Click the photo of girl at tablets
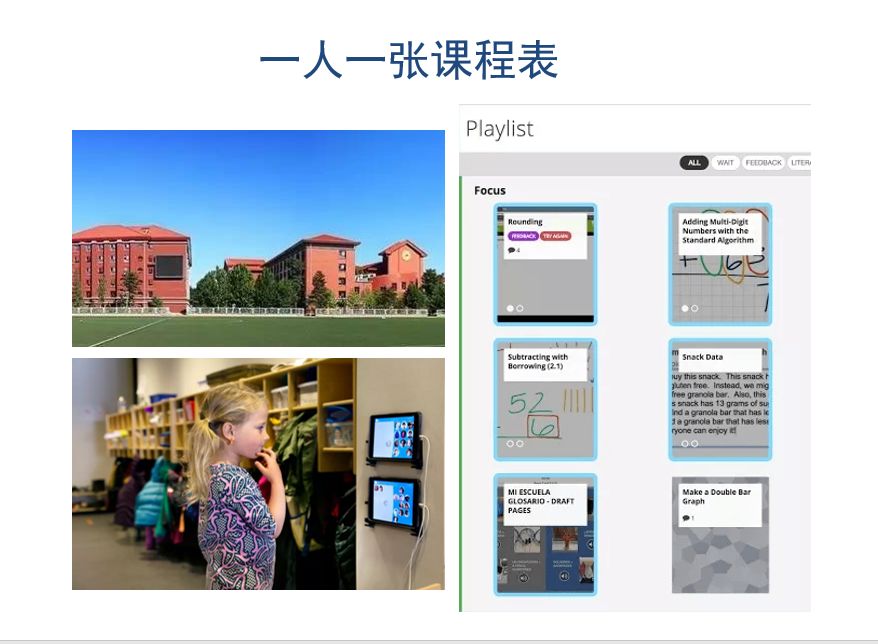 click(x=259, y=474)
